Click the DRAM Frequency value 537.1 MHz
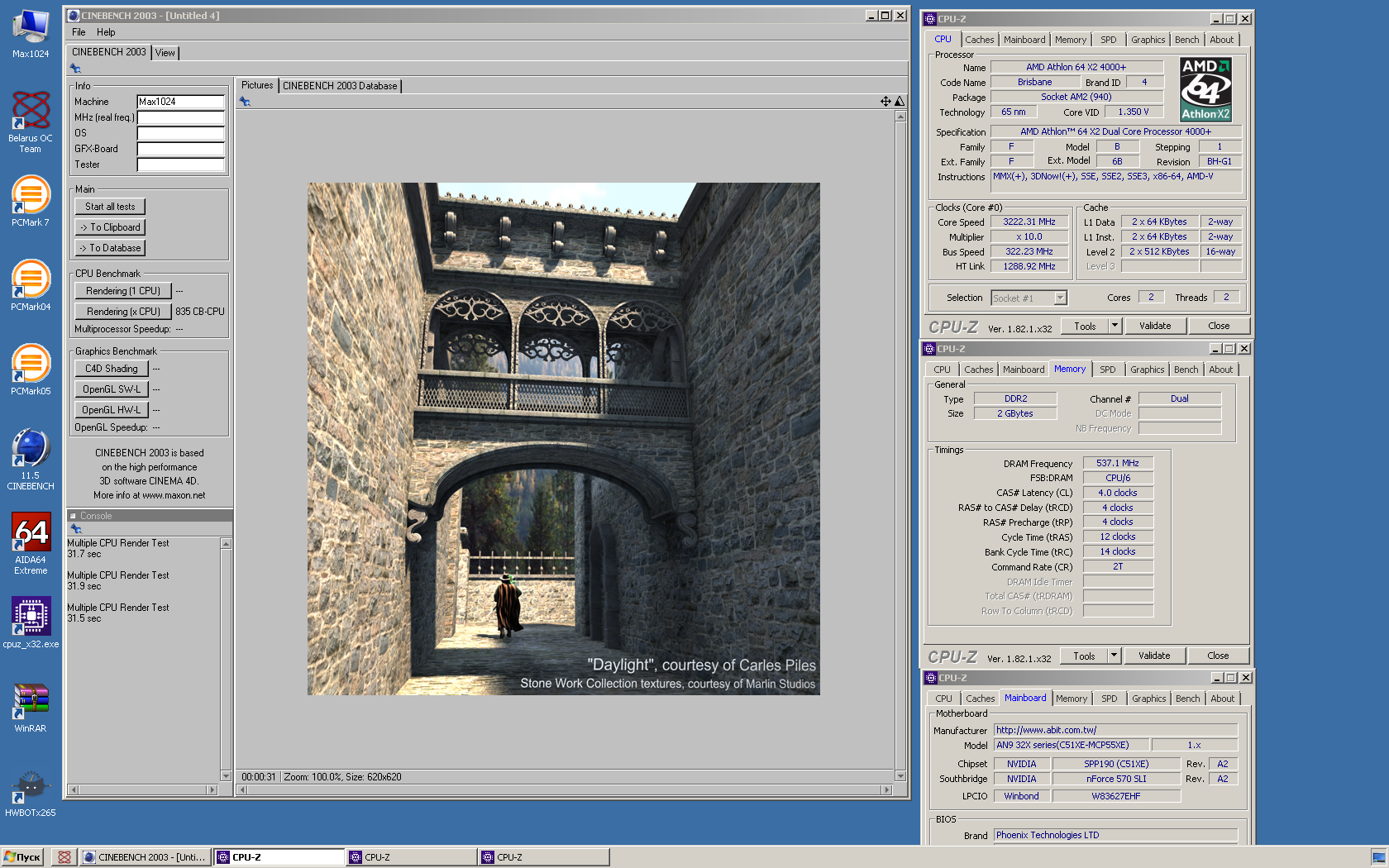The height and width of the screenshot is (868, 1389). tap(1118, 463)
